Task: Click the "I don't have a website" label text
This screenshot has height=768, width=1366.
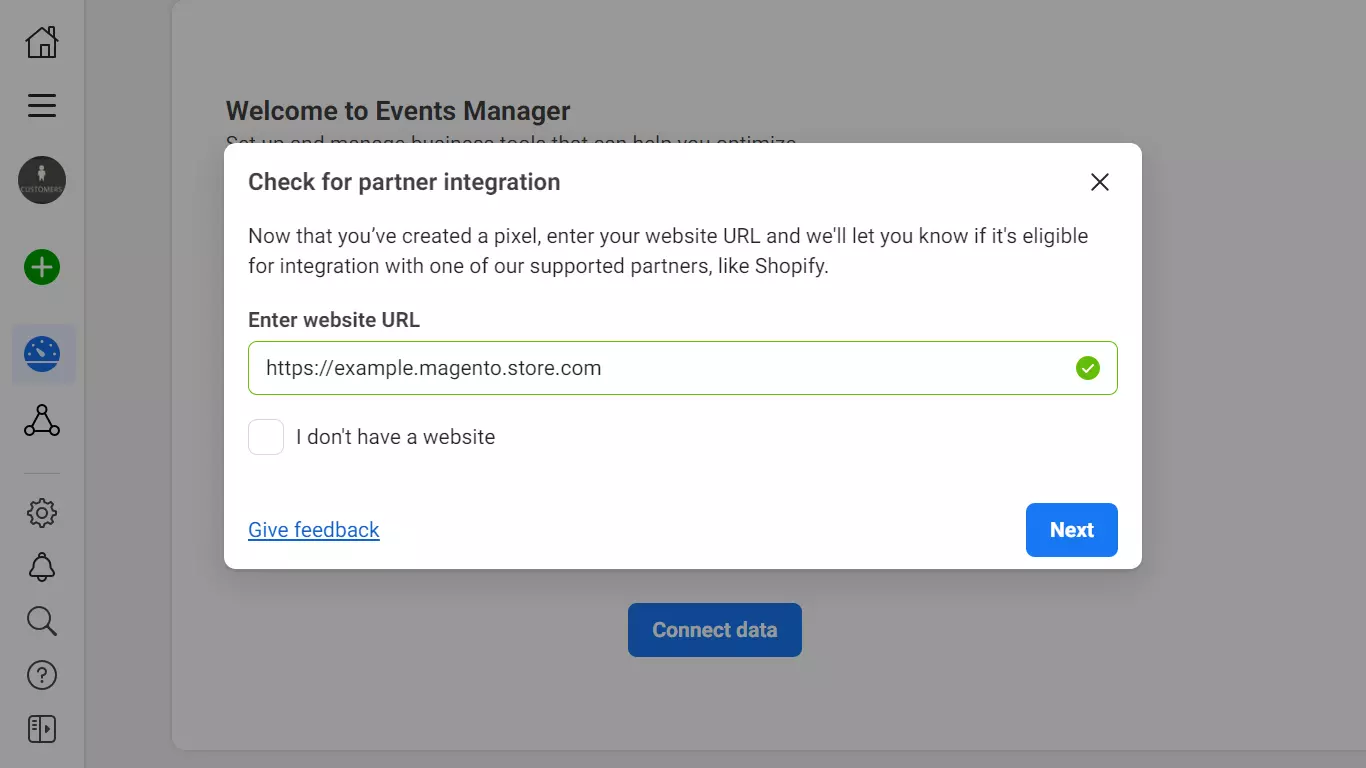Action: point(395,437)
